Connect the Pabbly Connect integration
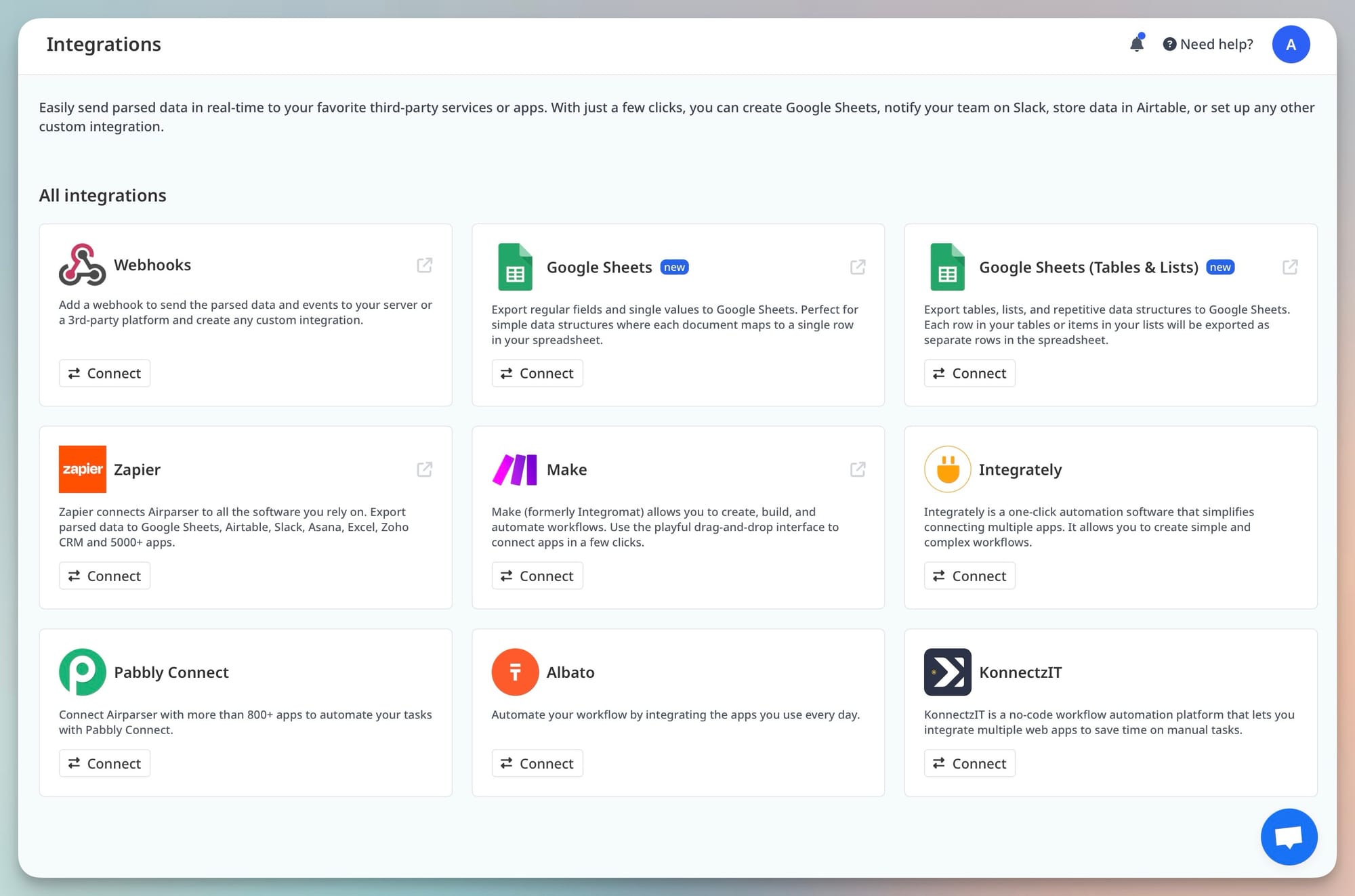Viewport: 1355px width, 896px height. (104, 763)
